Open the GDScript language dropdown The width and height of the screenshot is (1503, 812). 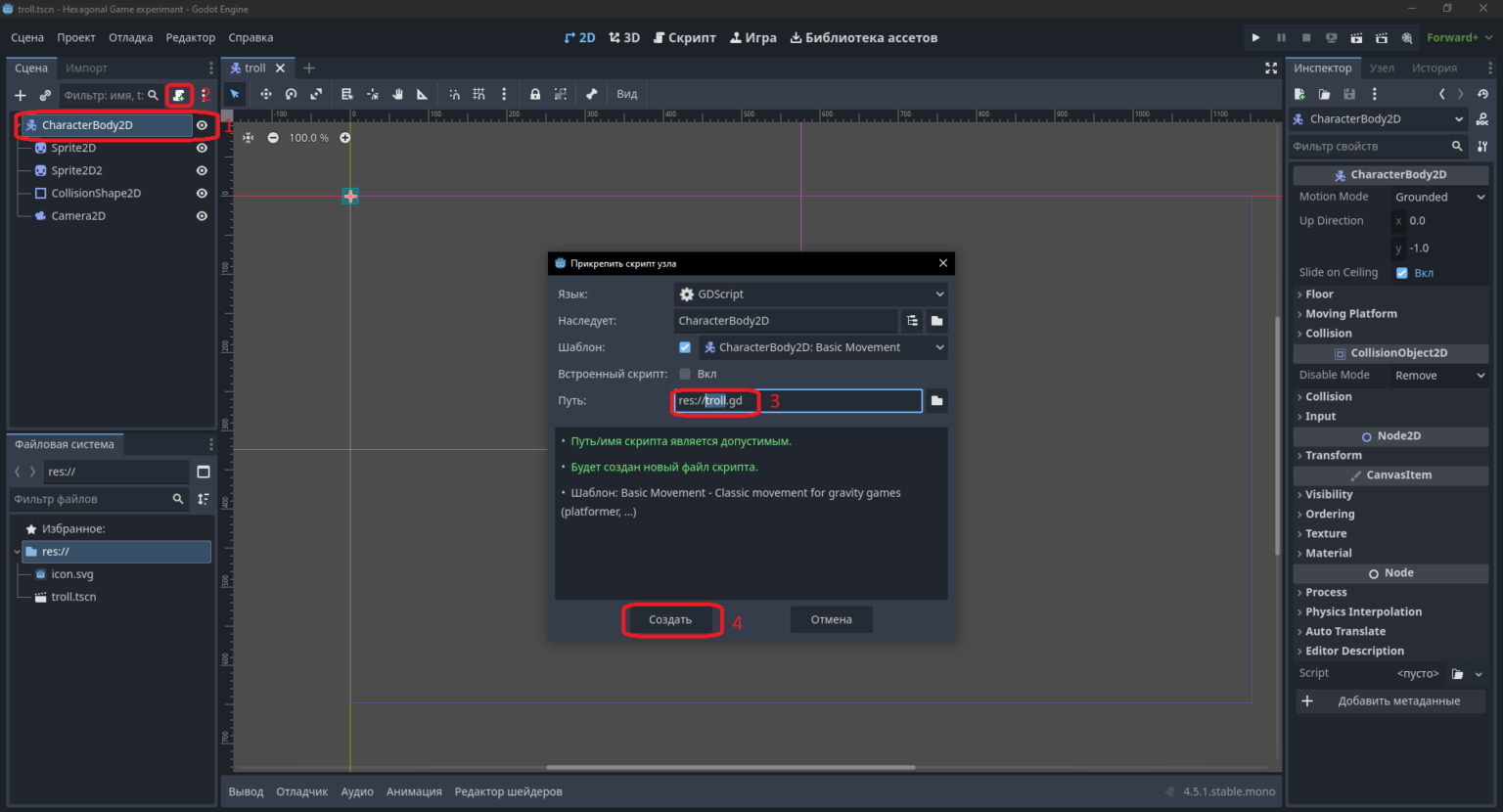811,294
